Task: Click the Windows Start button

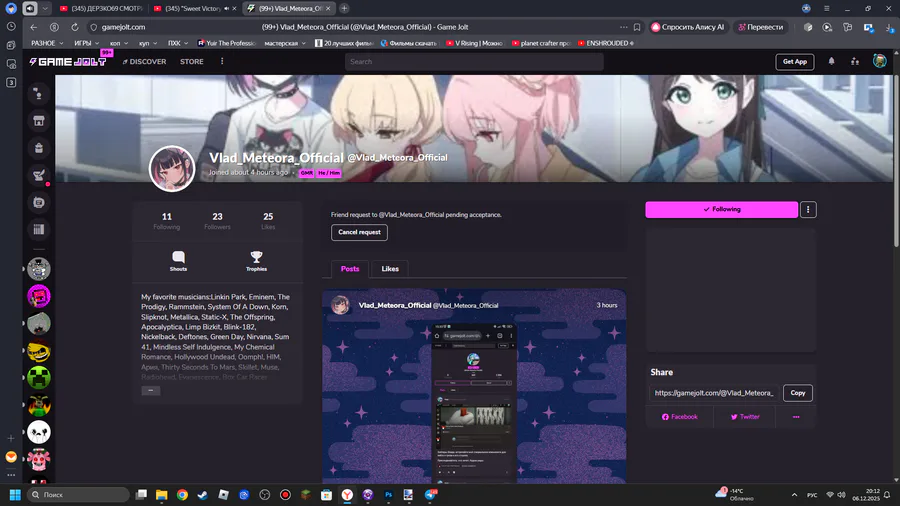Action: pyautogui.click(x=15, y=495)
